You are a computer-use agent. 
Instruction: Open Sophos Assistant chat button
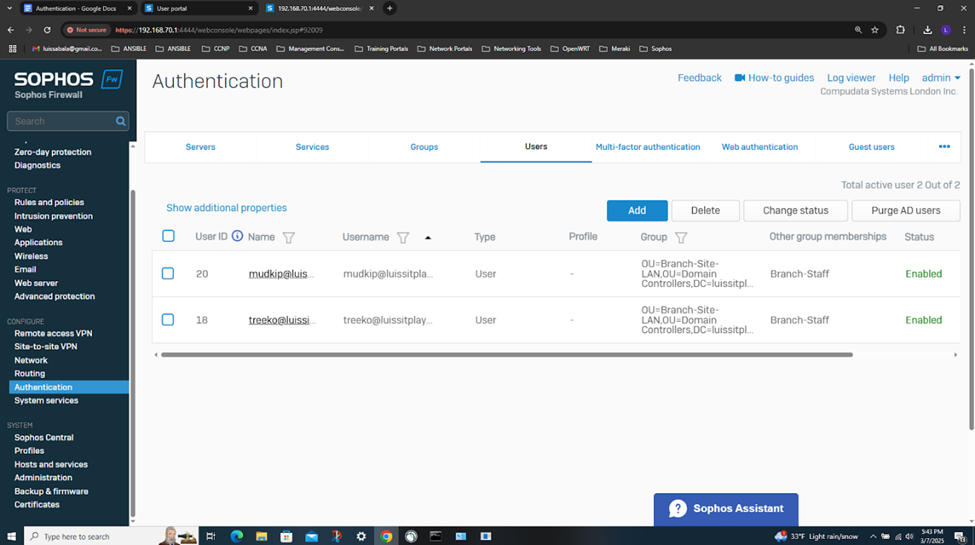point(726,509)
